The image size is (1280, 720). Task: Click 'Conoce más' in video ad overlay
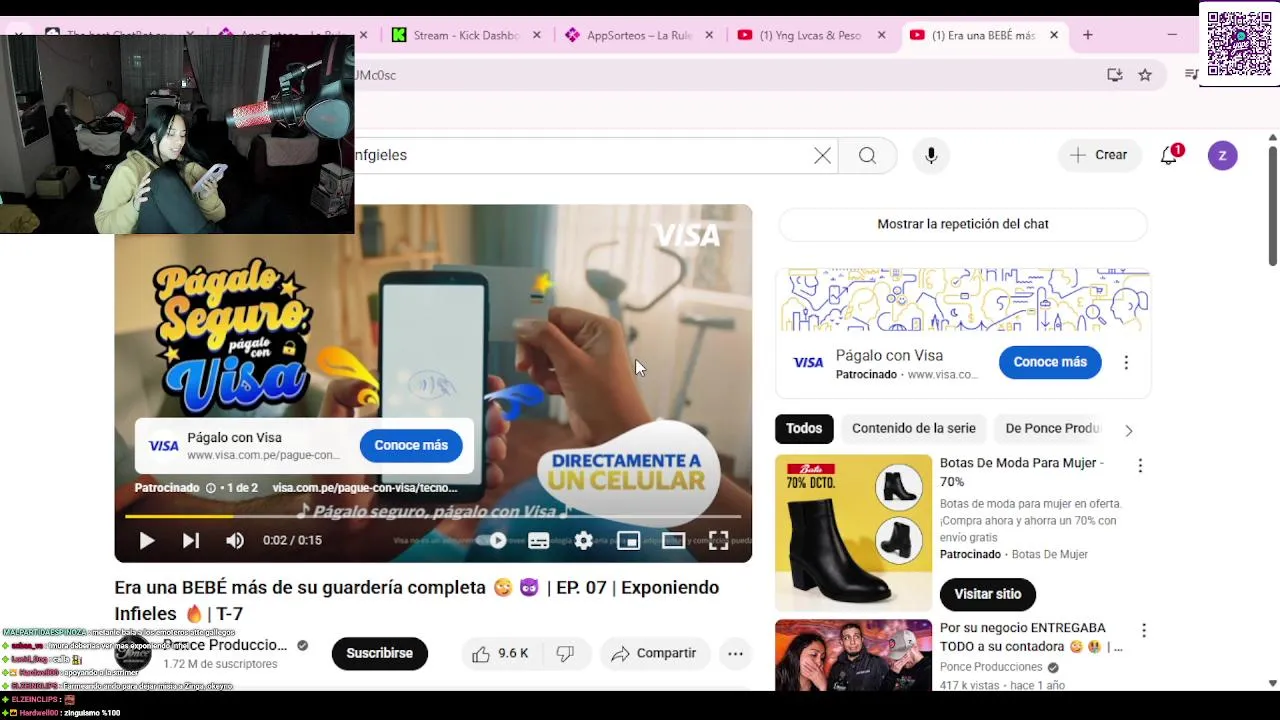tap(411, 445)
